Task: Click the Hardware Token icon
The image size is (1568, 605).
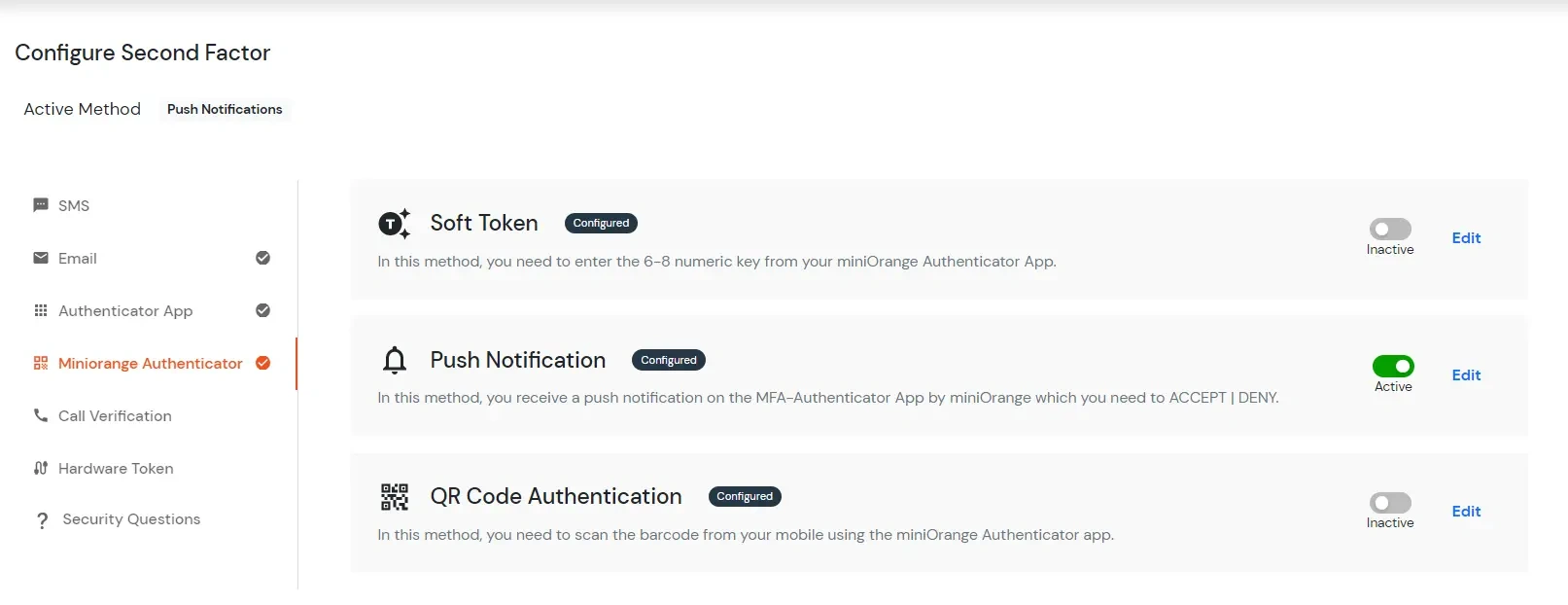Action: point(40,468)
